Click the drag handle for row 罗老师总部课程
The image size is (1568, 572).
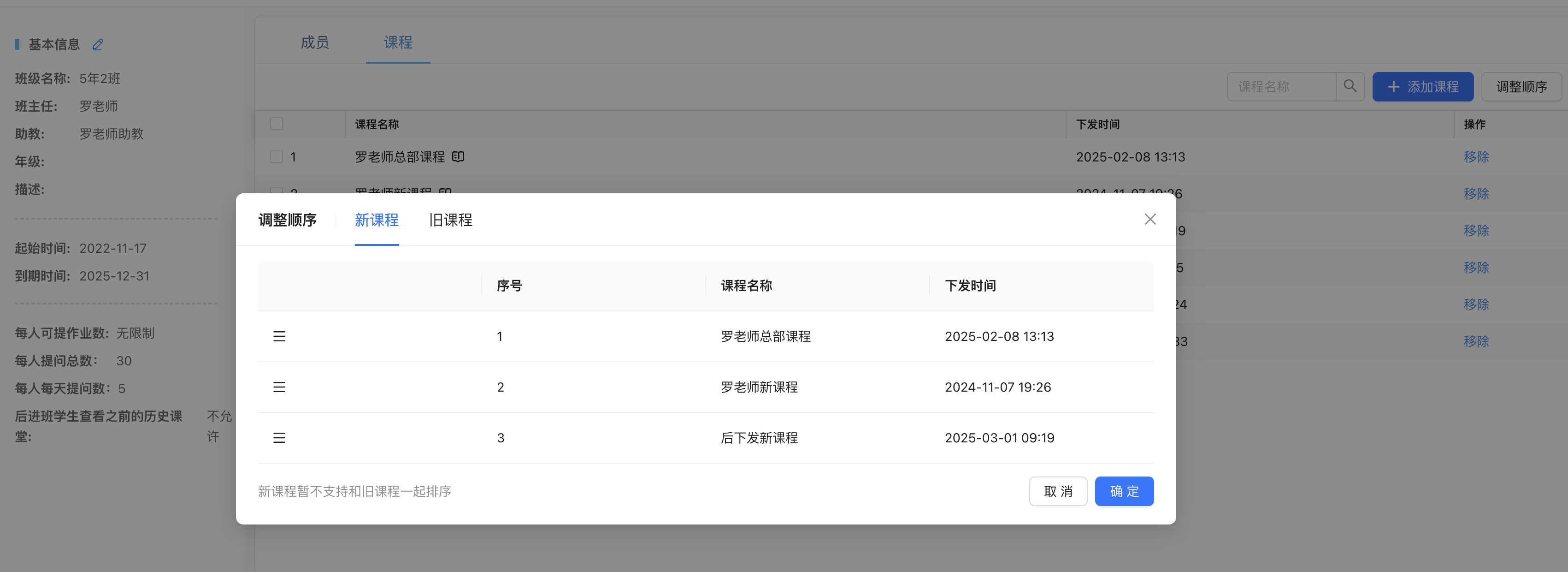pos(279,336)
